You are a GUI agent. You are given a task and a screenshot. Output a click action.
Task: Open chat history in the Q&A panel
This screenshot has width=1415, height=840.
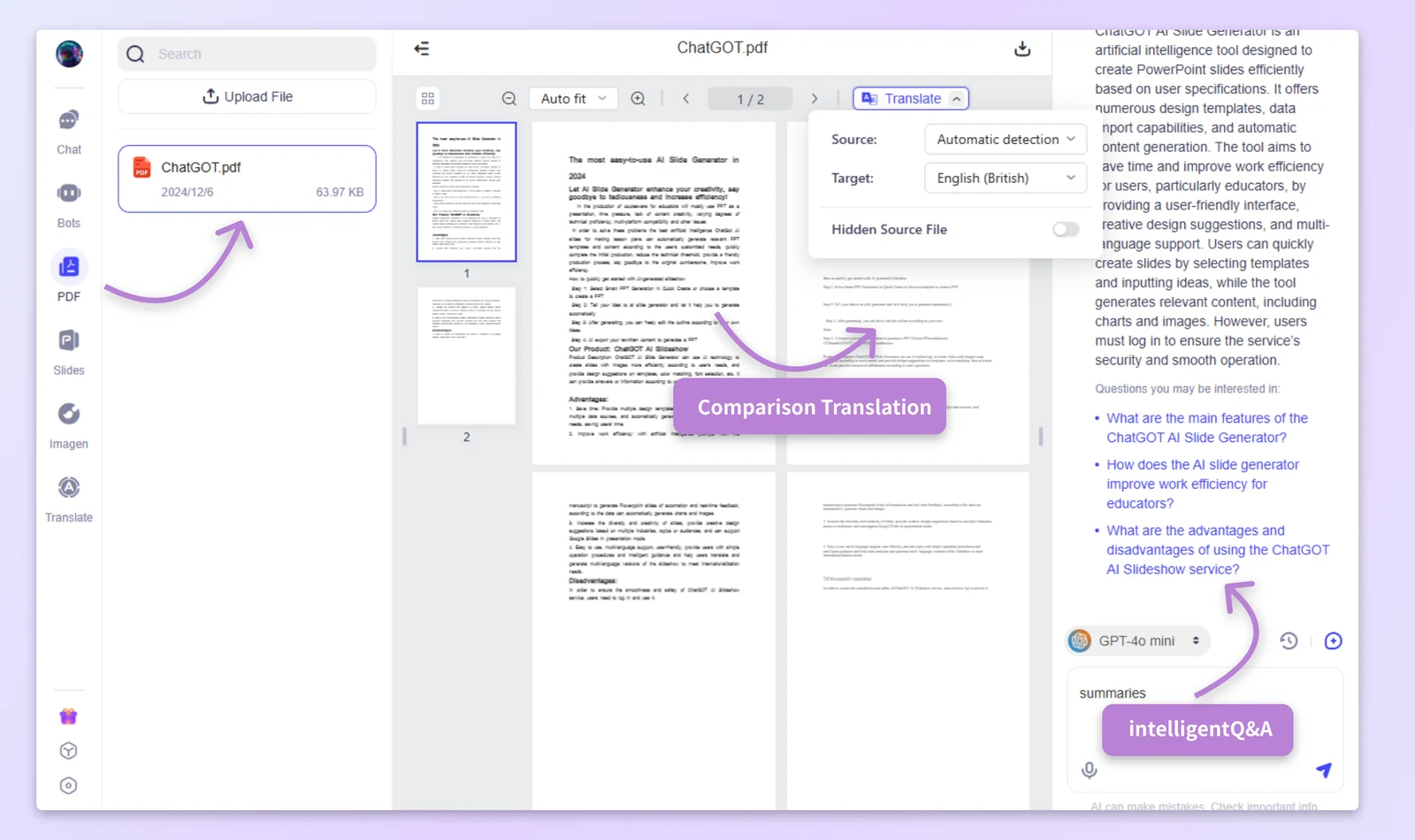[x=1289, y=640]
